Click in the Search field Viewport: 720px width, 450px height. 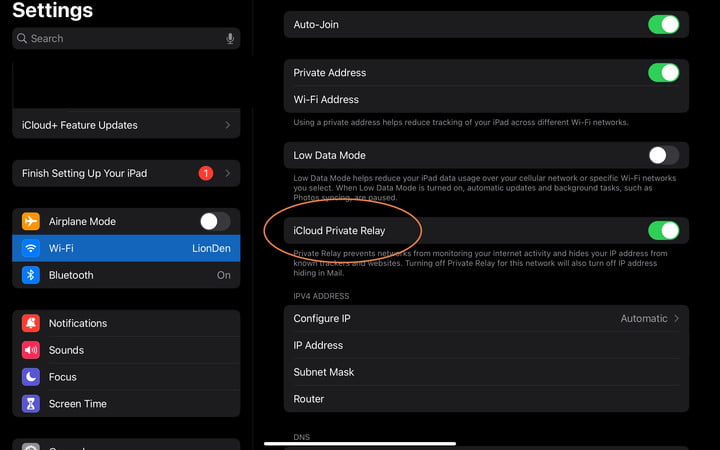pos(126,38)
